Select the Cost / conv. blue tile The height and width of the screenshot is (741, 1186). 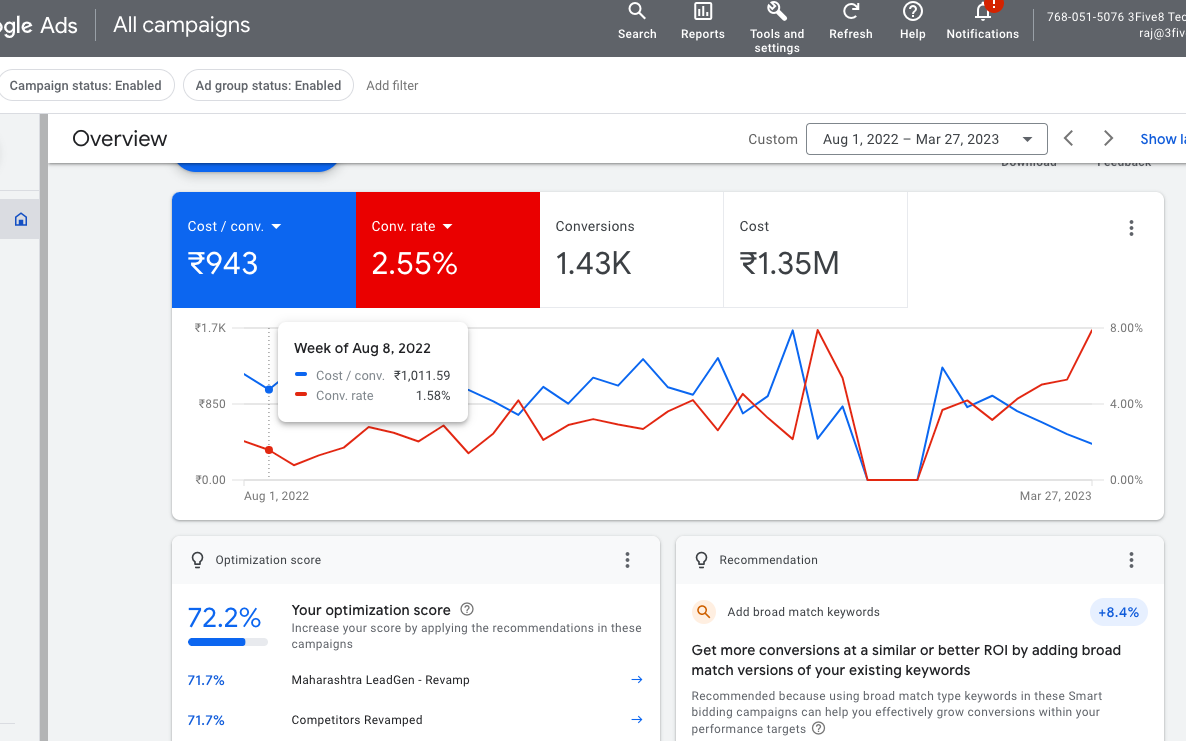(x=264, y=250)
